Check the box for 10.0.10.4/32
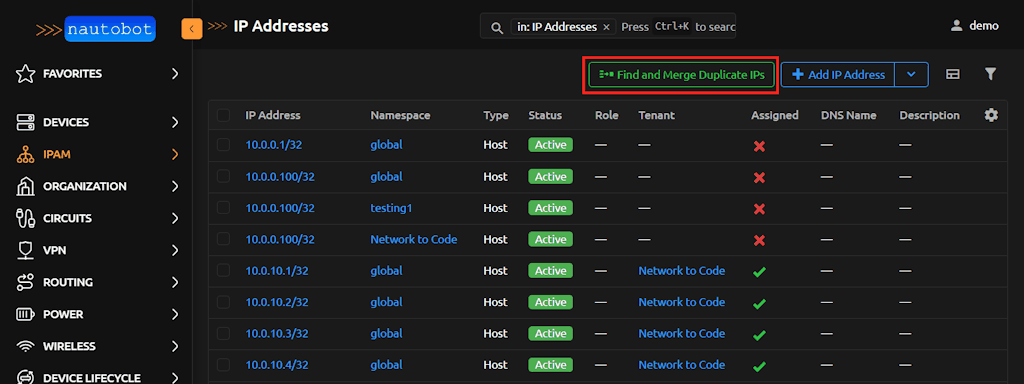Image resolution: width=1024 pixels, height=384 pixels. (x=223, y=364)
